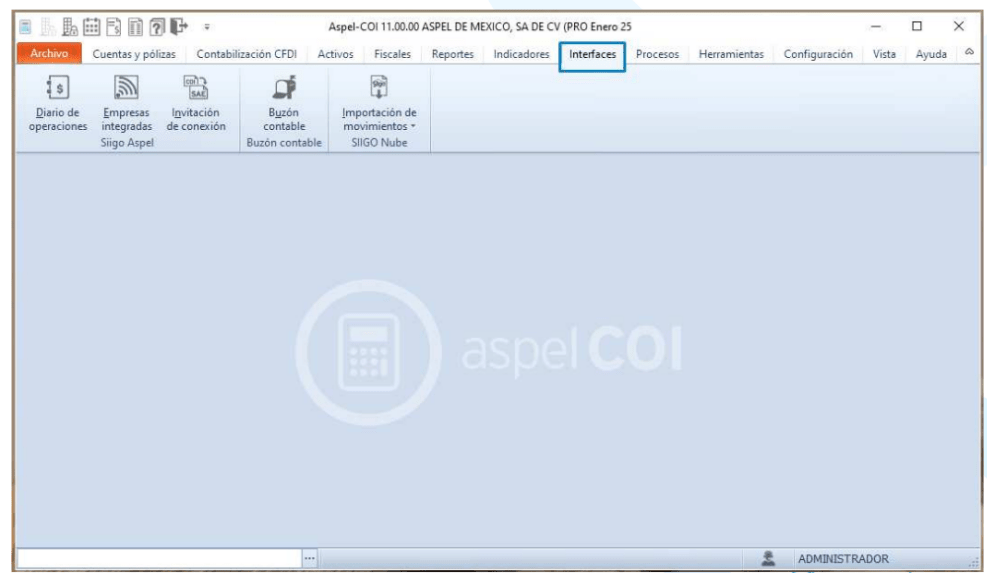Collapse the ribbon with the chevron

(x=969, y=52)
